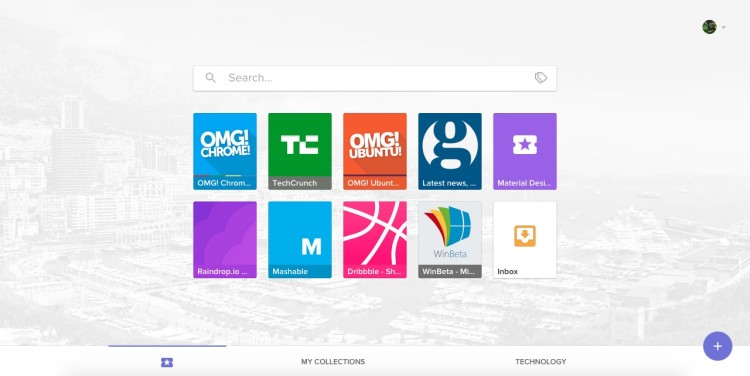Viewport: 750px width, 376px height.
Task: Open the OMG! Chrome speed dial tile
Action: [225, 151]
